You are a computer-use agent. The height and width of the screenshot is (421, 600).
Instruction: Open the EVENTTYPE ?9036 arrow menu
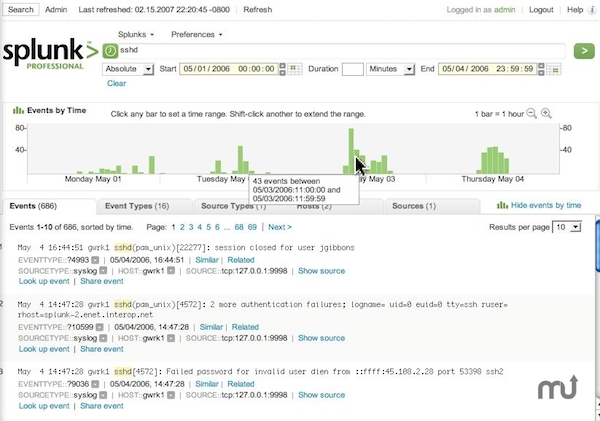coord(95,384)
